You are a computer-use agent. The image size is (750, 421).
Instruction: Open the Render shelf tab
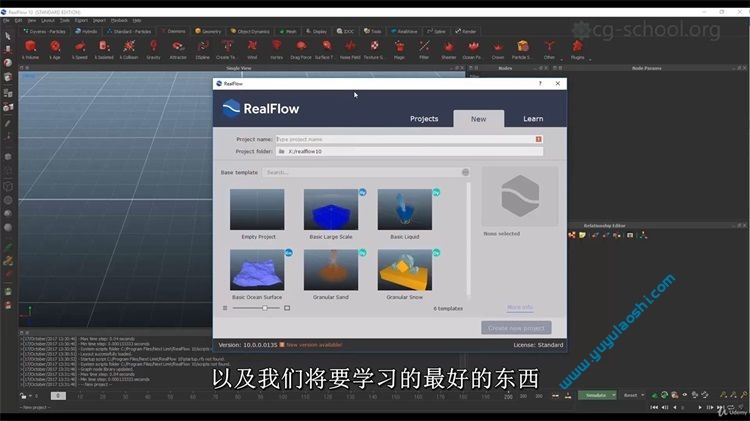[x=466, y=32]
